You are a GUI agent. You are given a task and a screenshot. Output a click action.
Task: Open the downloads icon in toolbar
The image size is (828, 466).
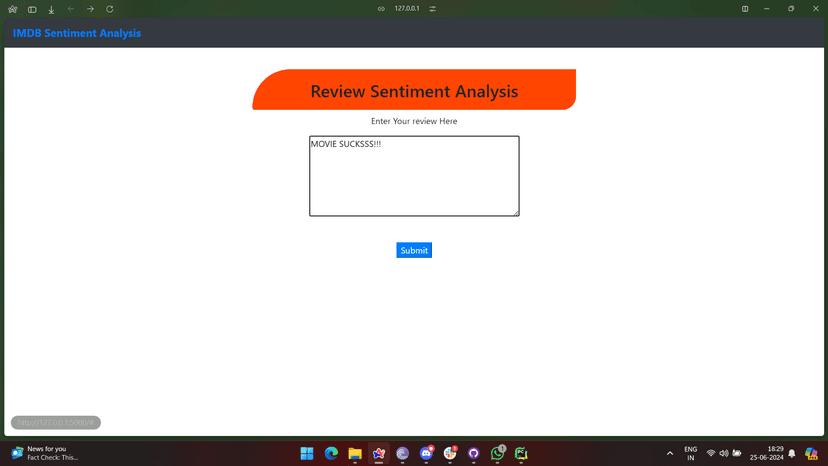coord(51,9)
